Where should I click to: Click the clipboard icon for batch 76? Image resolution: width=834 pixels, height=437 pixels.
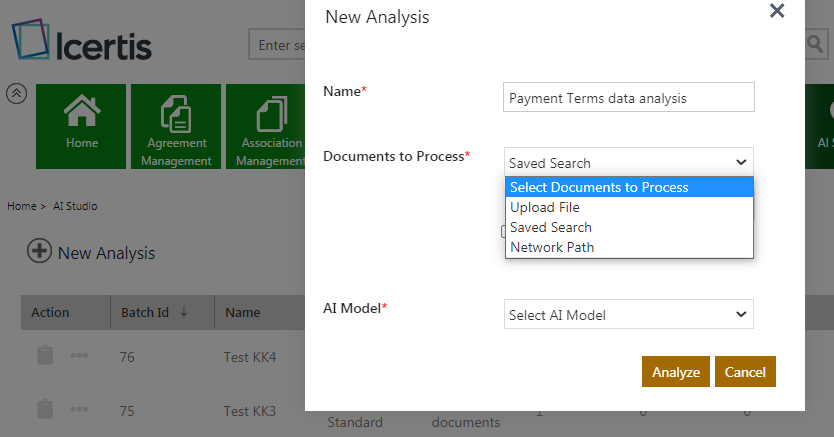pos(45,356)
